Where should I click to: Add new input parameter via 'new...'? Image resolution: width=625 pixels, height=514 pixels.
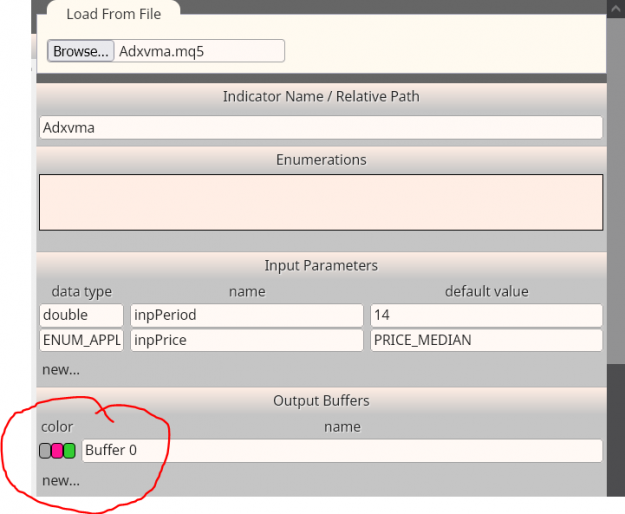pyautogui.click(x=61, y=370)
